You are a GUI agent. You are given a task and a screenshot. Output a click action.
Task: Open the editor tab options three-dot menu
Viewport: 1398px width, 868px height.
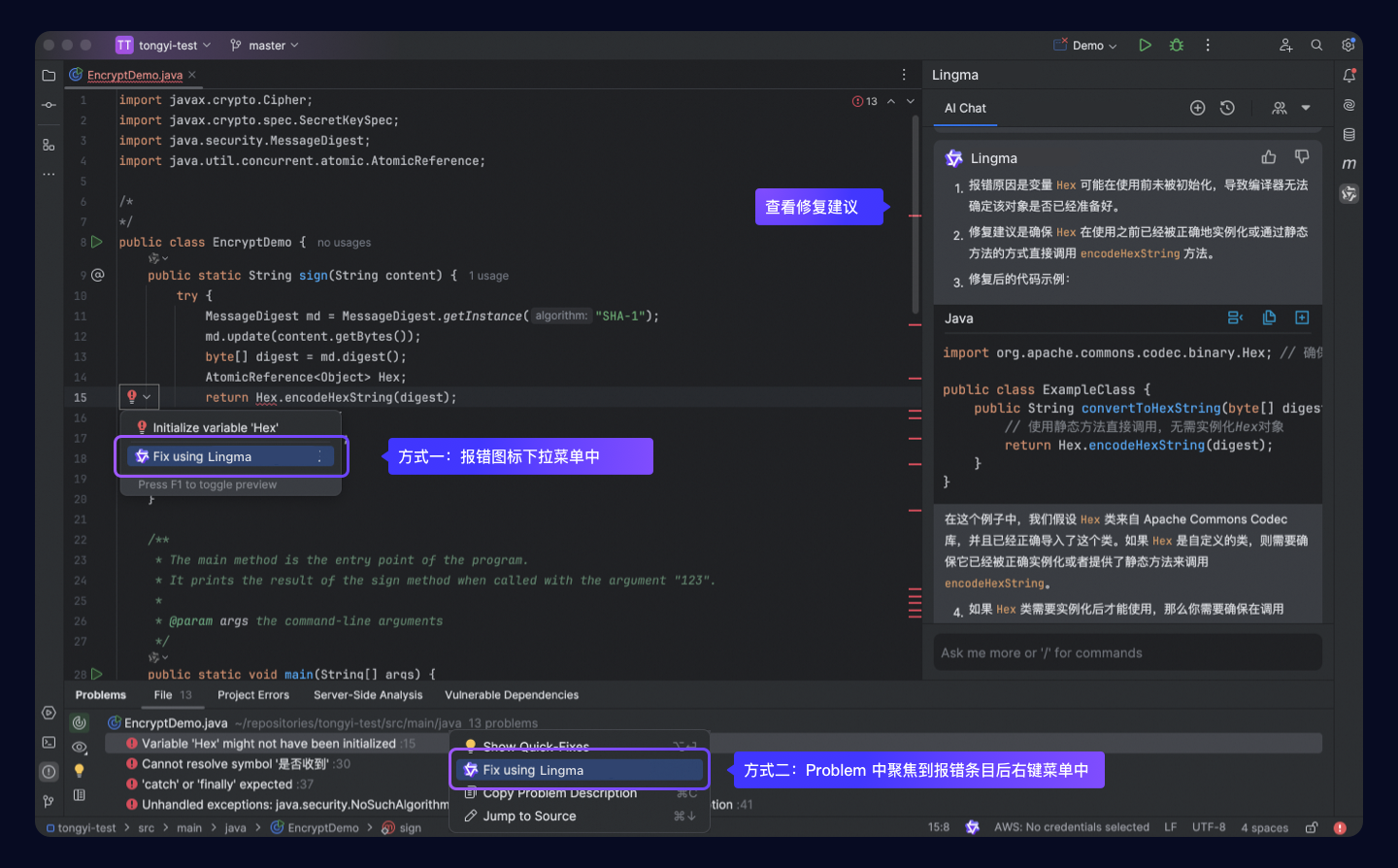tap(904, 75)
